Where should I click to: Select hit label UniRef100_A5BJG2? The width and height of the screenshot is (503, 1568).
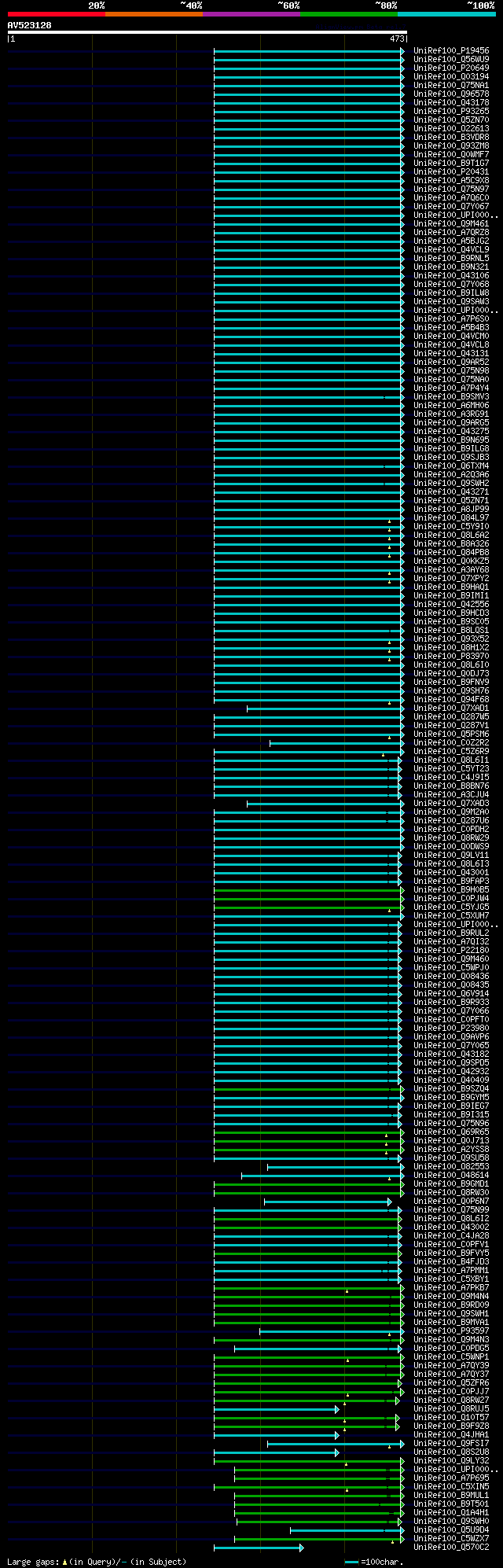tap(451, 241)
